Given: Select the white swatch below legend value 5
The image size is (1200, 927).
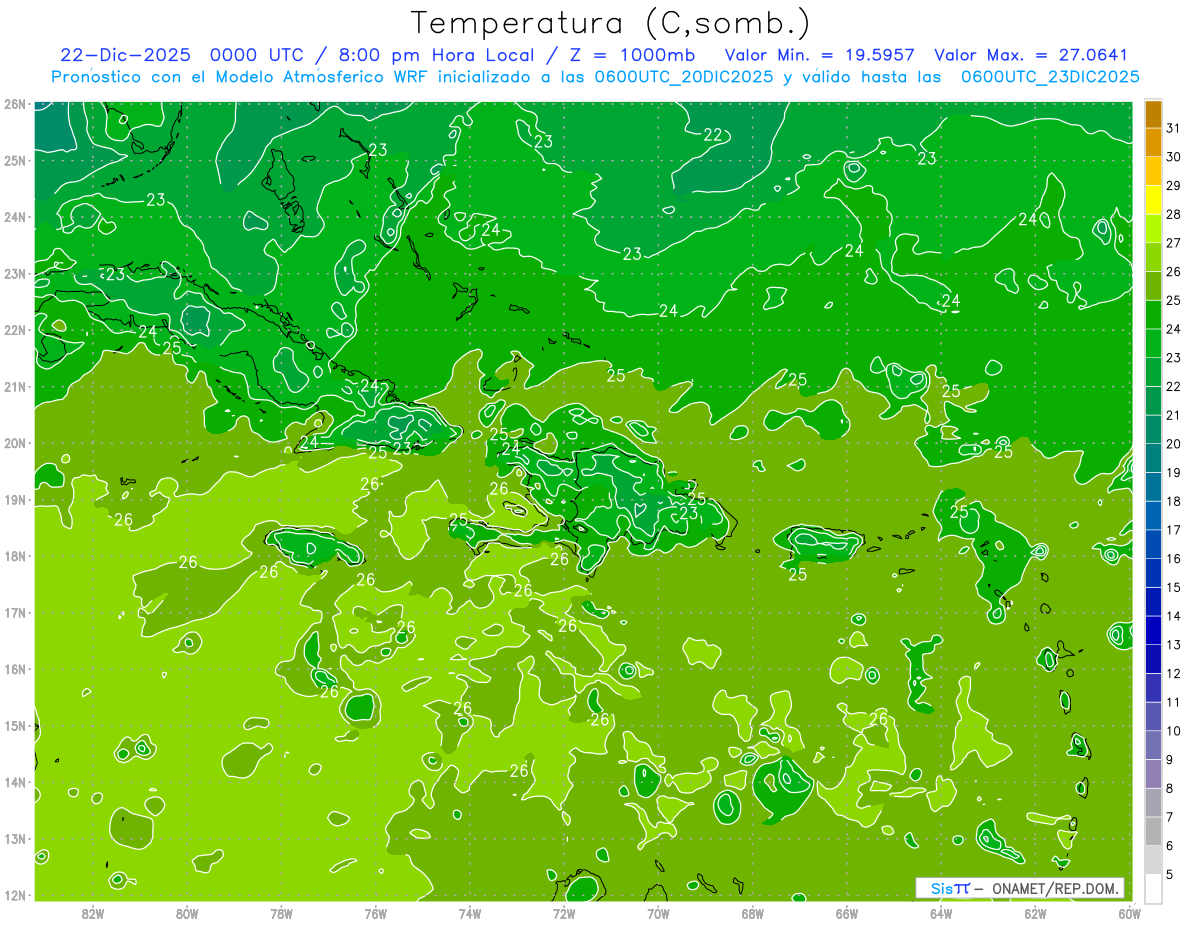Looking at the screenshot, I should [x=1153, y=888].
